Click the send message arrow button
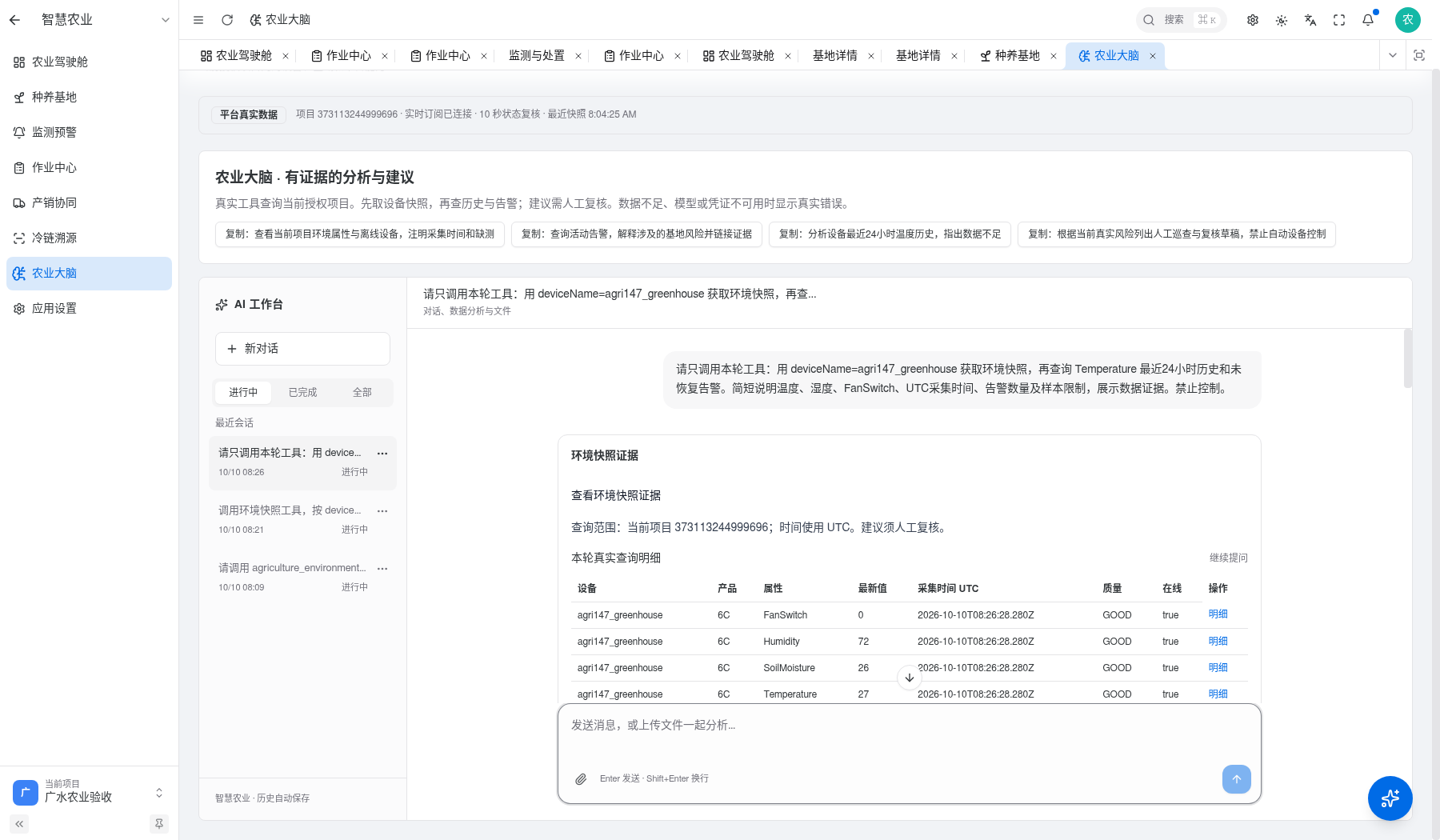Screen dimensions: 1440x840 1236,779
